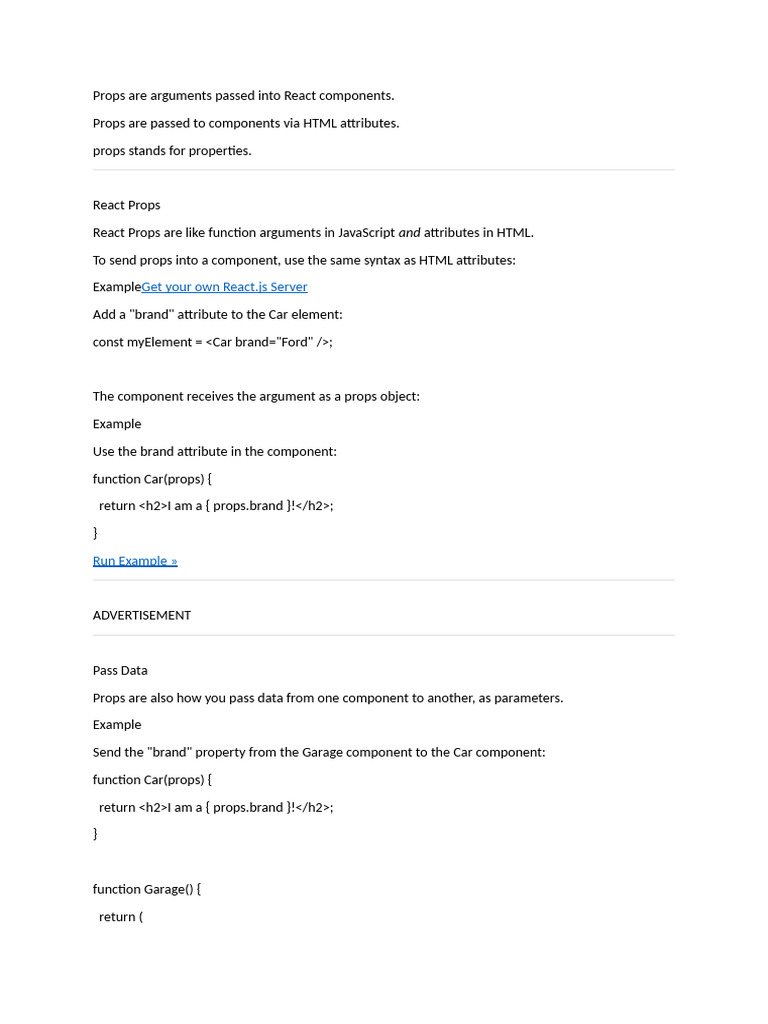Image resolution: width=768 pixels, height=1024 pixels.
Task: Click the 'Run Example »' link
Action: click(135, 561)
